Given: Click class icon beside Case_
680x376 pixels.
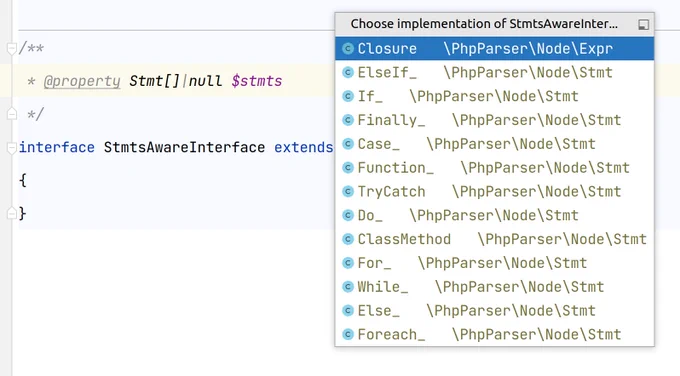Looking at the screenshot, I should click(x=348, y=144).
